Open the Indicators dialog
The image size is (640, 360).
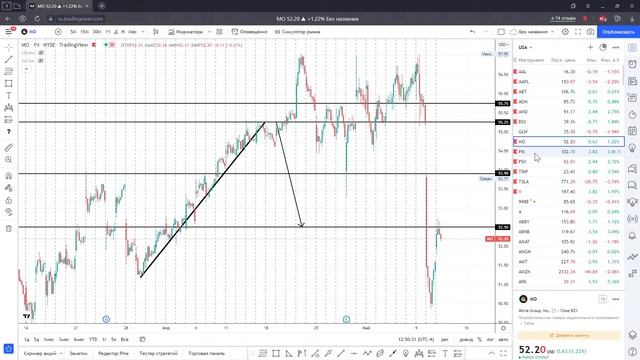(x=186, y=31)
